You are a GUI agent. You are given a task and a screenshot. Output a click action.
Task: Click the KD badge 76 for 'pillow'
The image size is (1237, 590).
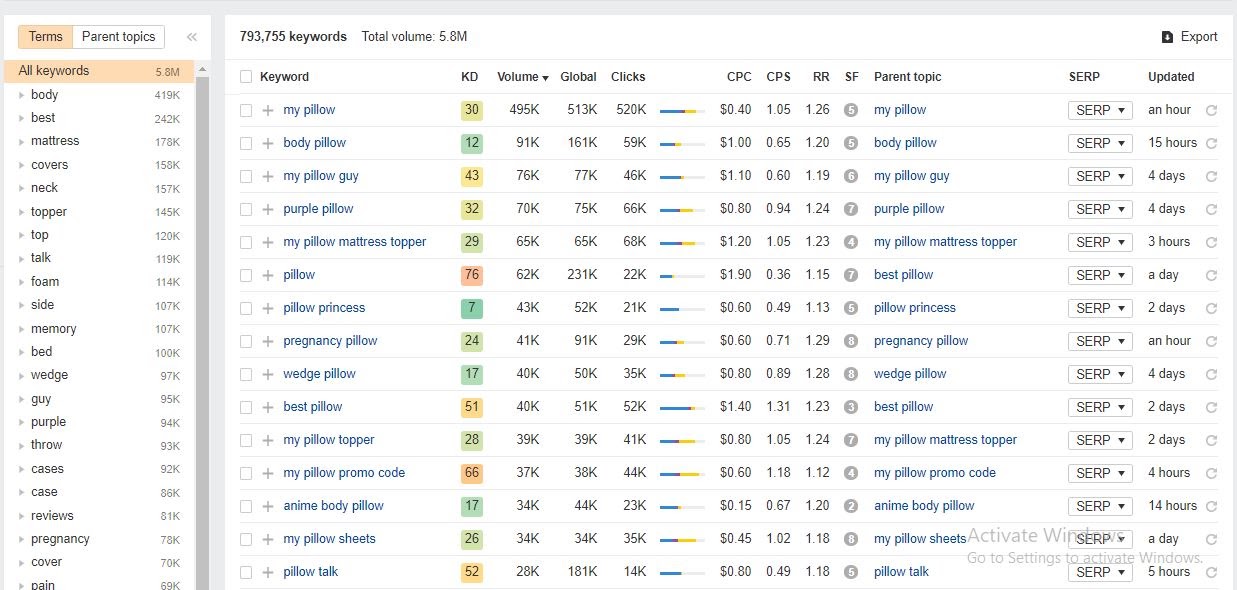(472, 275)
